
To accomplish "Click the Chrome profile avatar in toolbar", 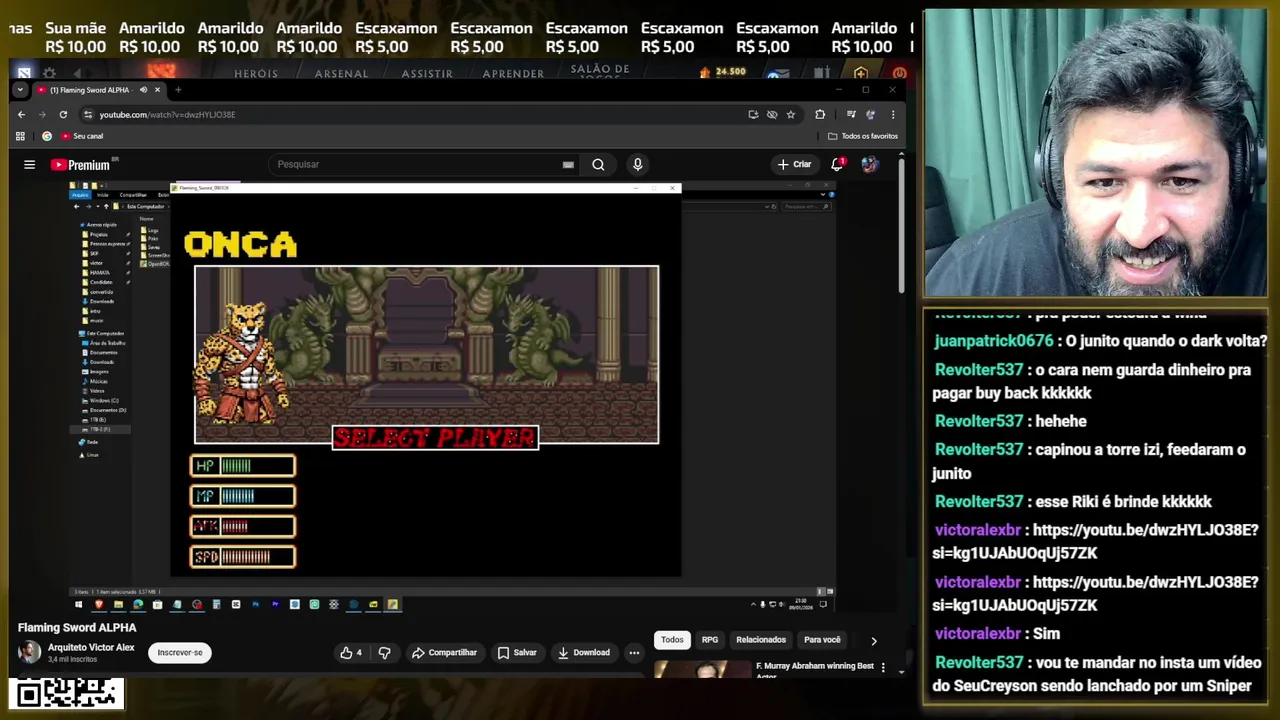I will coord(871,115).
